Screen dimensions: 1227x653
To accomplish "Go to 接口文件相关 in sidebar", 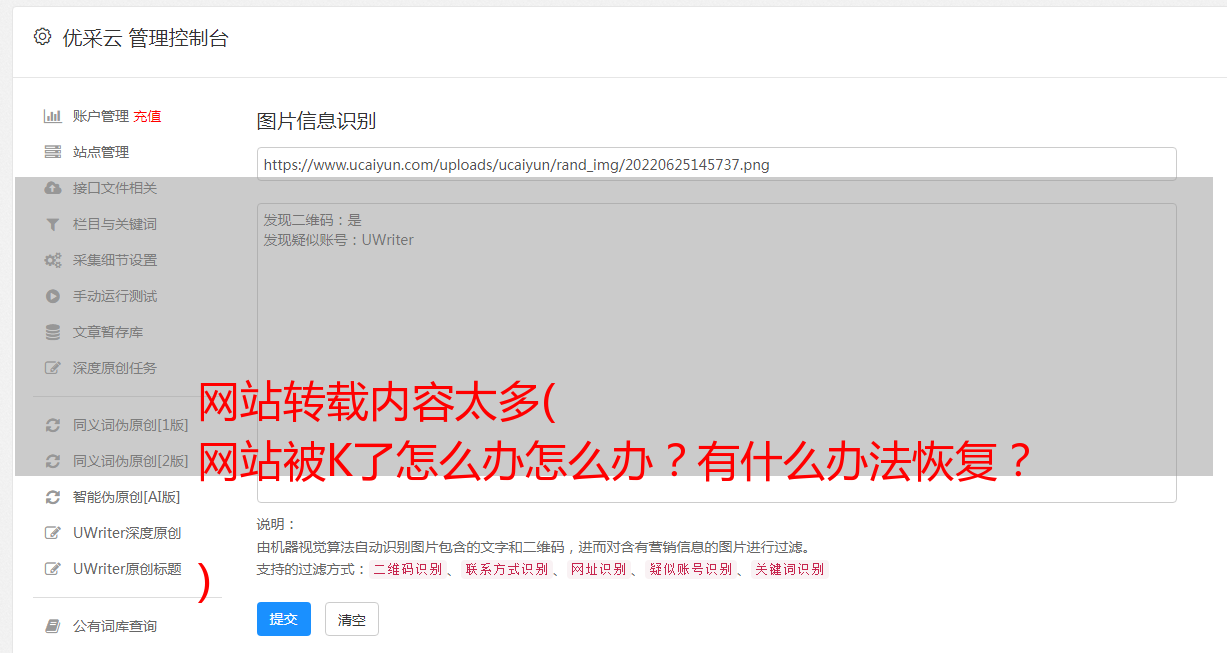I will [x=115, y=188].
